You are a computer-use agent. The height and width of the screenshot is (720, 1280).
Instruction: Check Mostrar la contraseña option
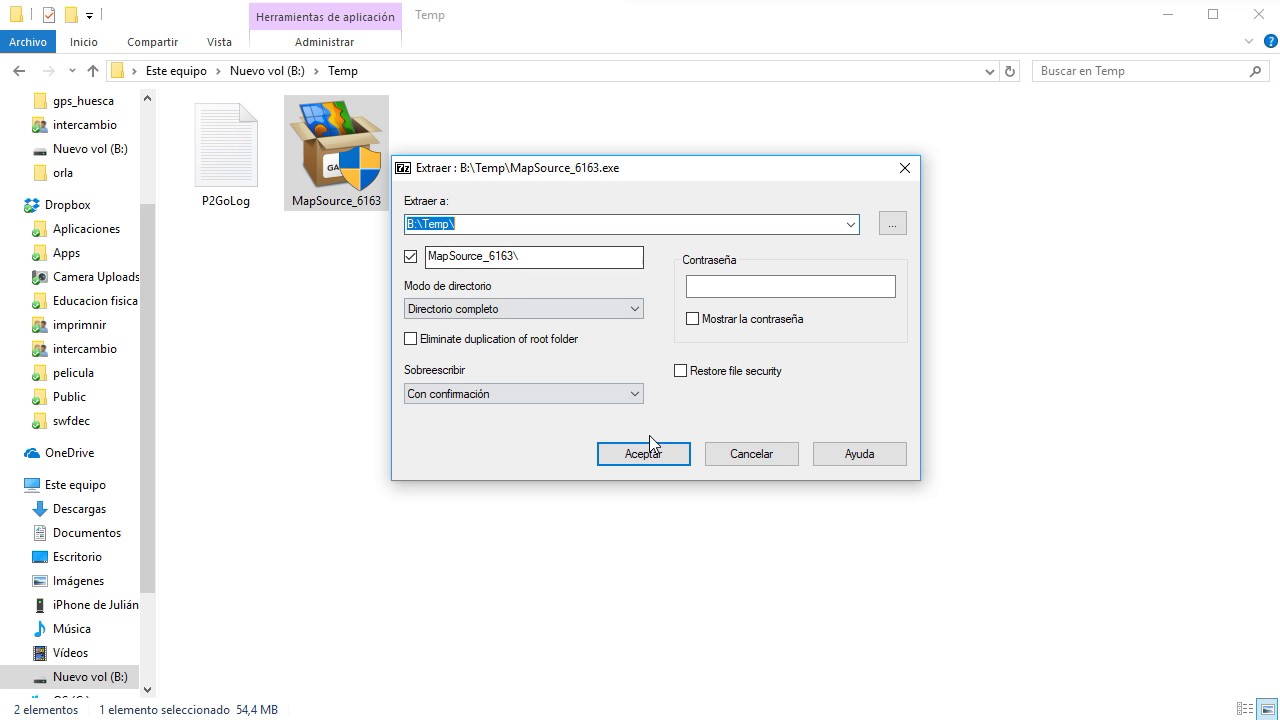pyautogui.click(x=692, y=319)
